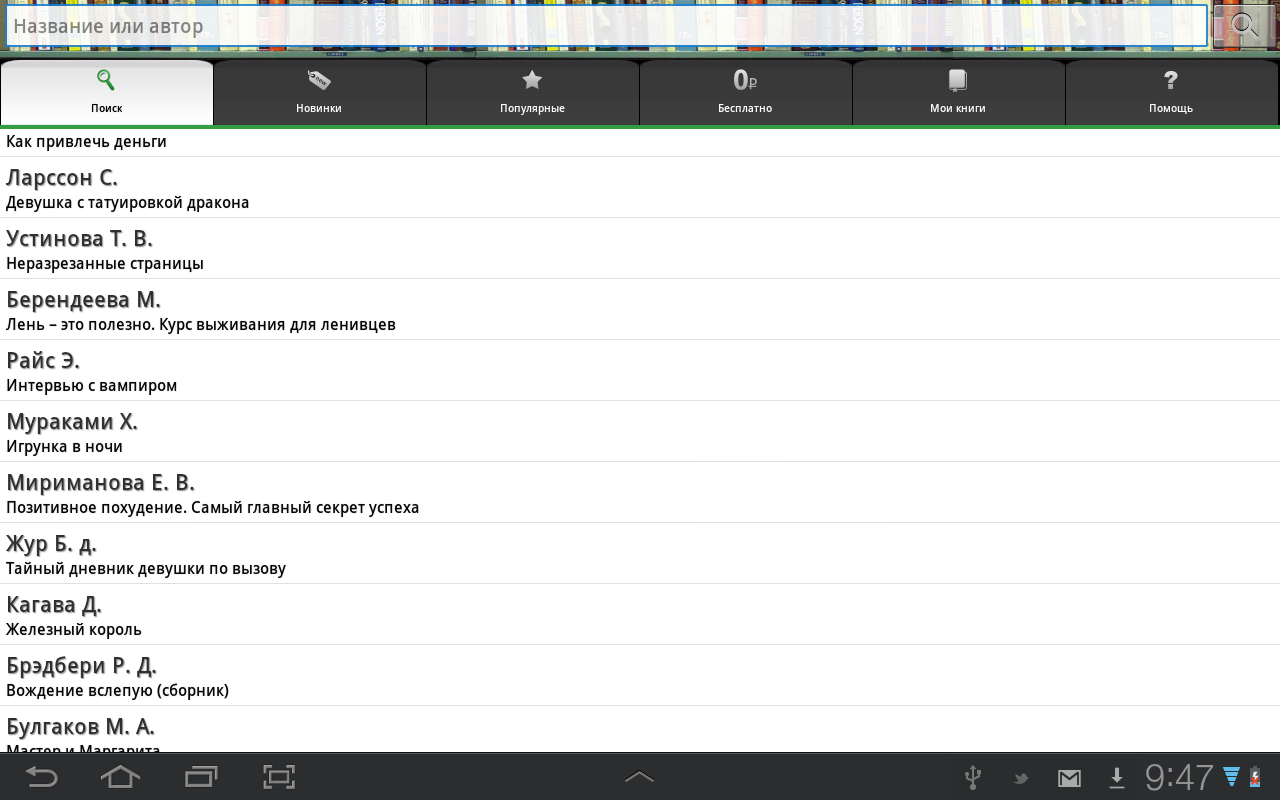Tap the download notification icon

[1117, 778]
